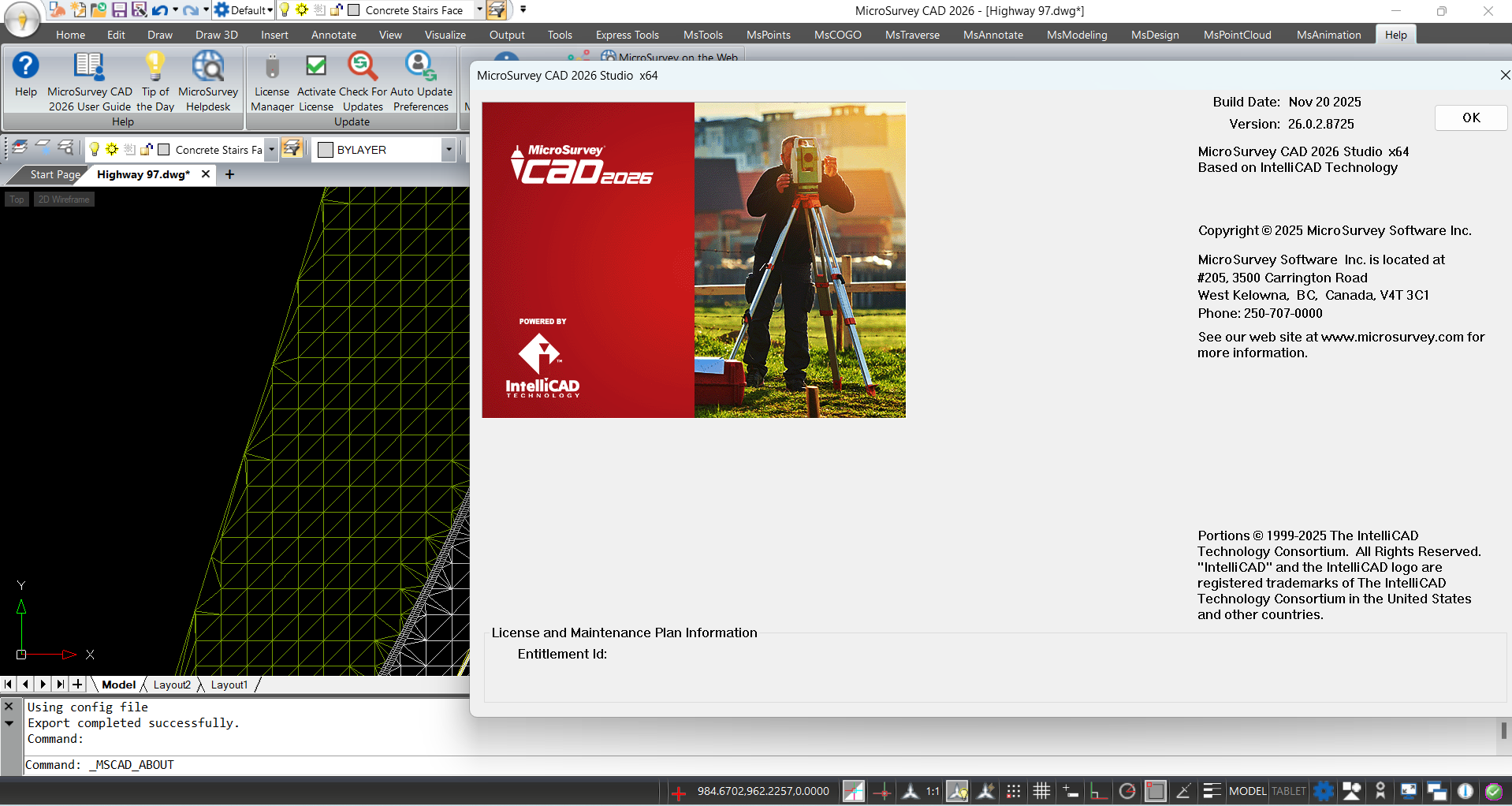Open the MicroSurvey CAD 2026 User Guide
The width and height of the screenshot is (1512, 806).
(x=89, y=81)
